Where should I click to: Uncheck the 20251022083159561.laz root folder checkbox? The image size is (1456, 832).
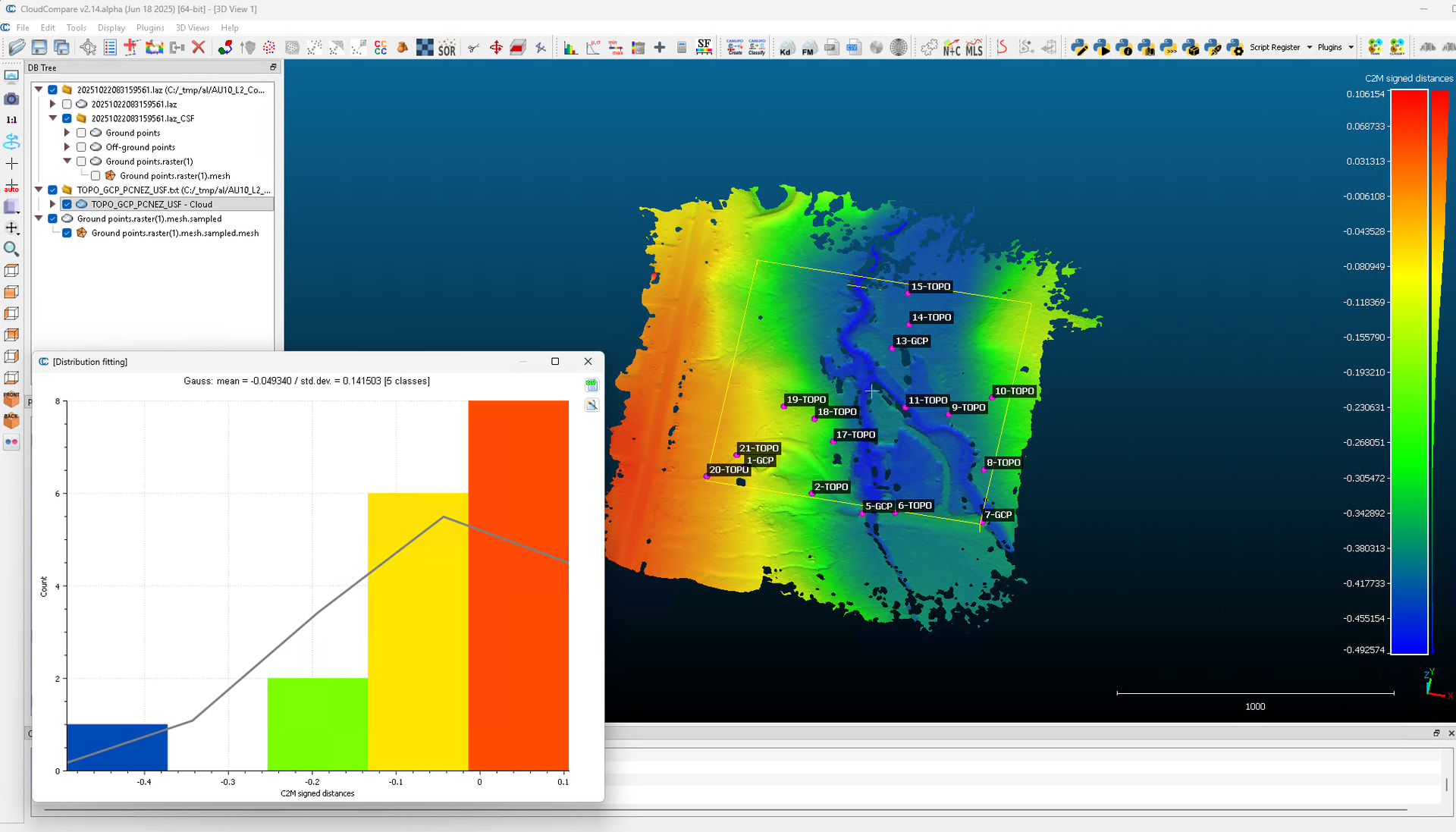(x=53, y=89)
